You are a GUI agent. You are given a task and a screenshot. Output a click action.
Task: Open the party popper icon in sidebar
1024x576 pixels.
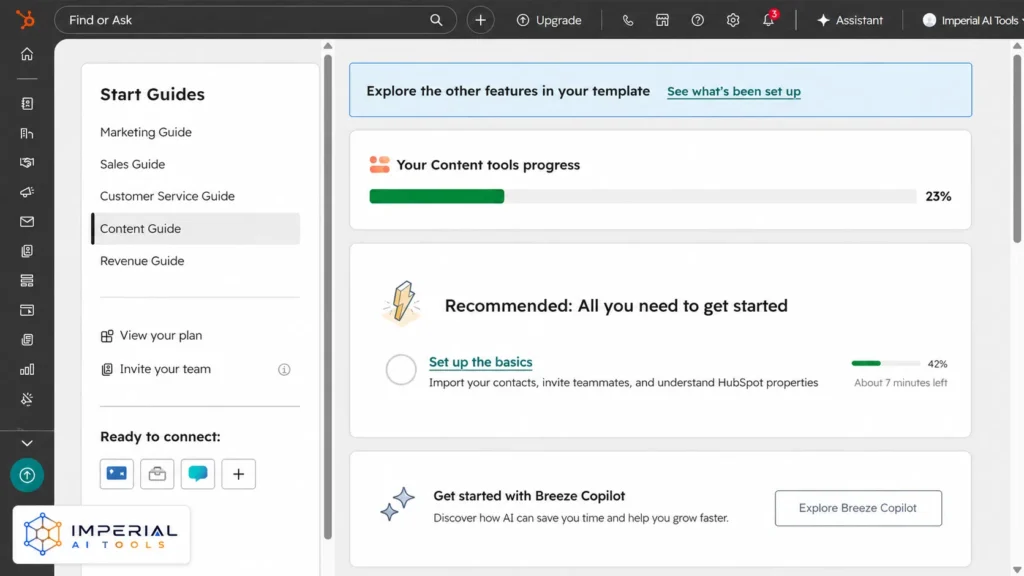click(27, 399)
